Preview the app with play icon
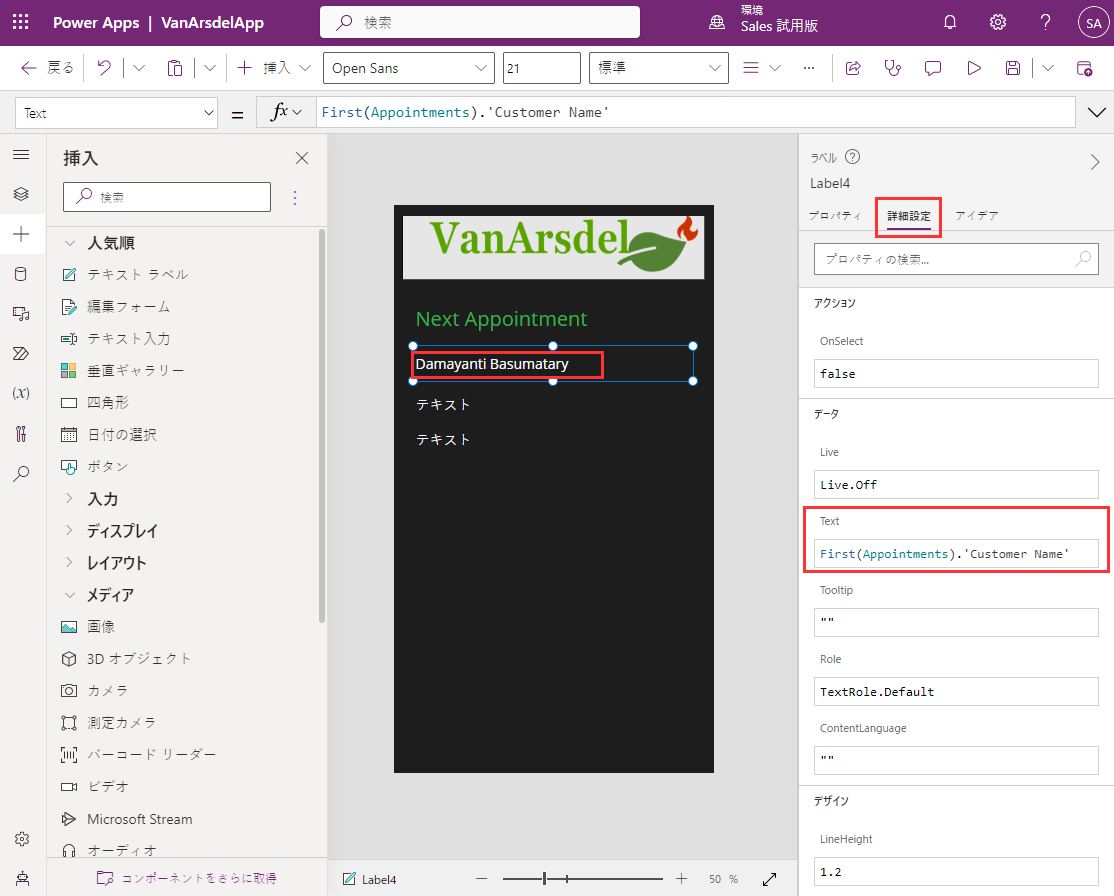Screen dimensions: 1114x896 coord(974,68)
